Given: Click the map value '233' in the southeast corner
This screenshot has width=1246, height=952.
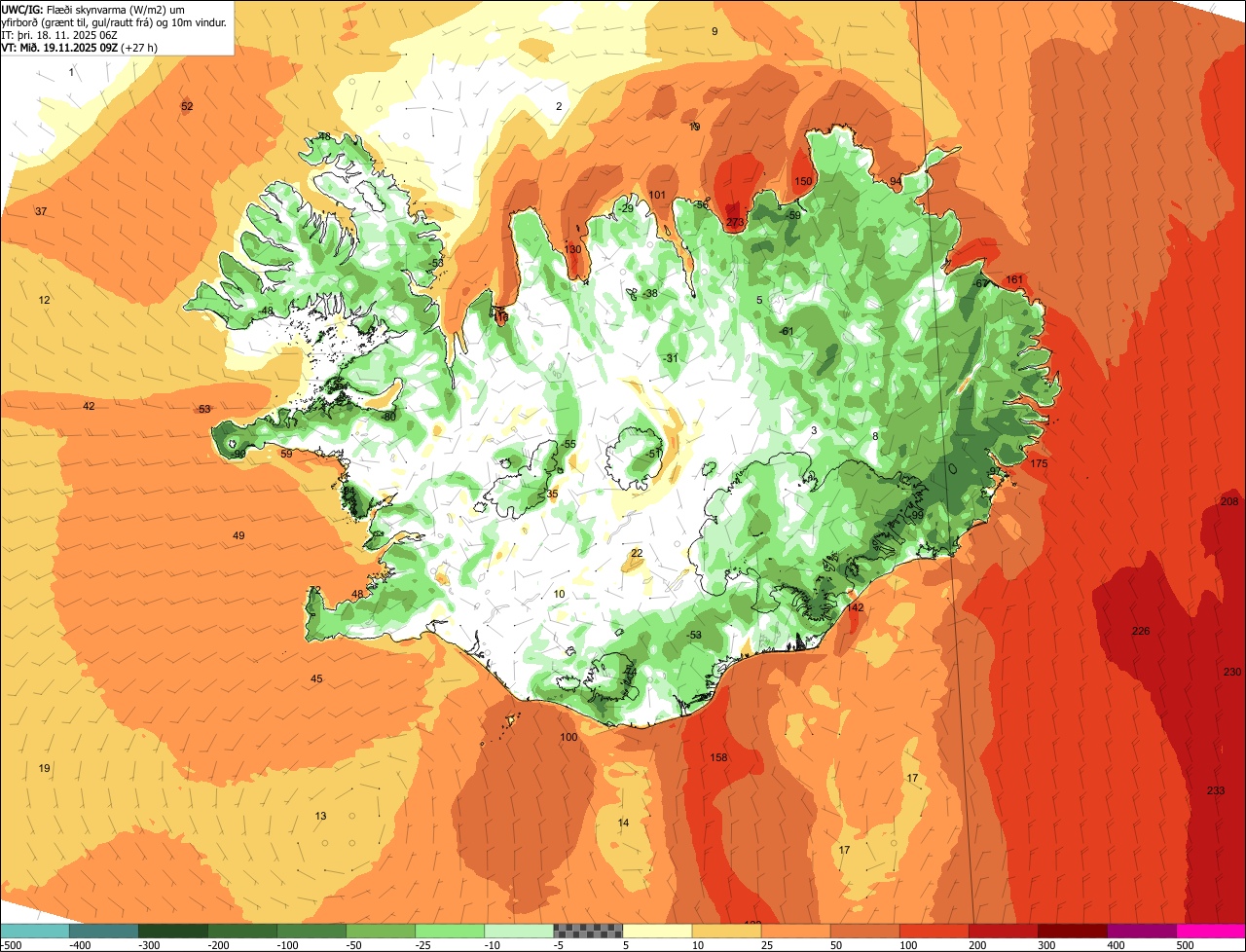Looking at the screenshot, I should 1216,790.
